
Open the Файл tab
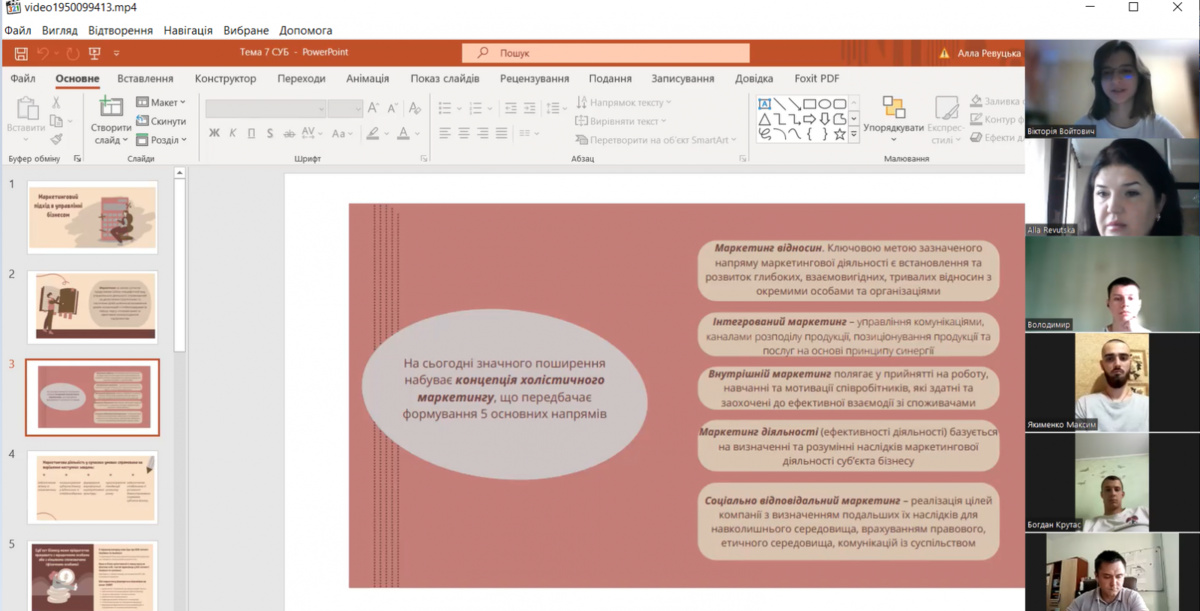point(23,79)
